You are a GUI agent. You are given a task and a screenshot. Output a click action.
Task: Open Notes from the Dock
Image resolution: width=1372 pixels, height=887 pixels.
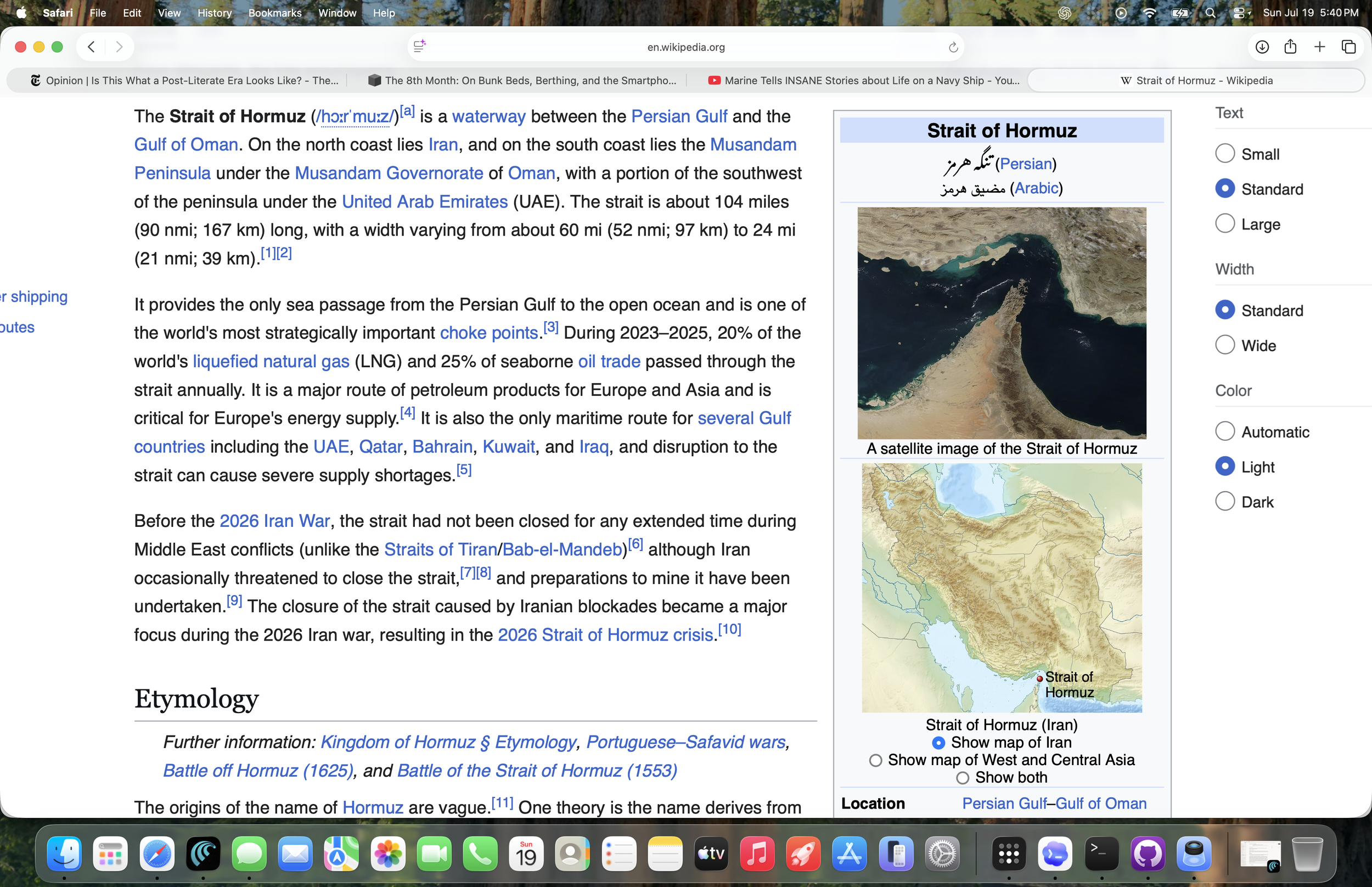click(665, 854)
